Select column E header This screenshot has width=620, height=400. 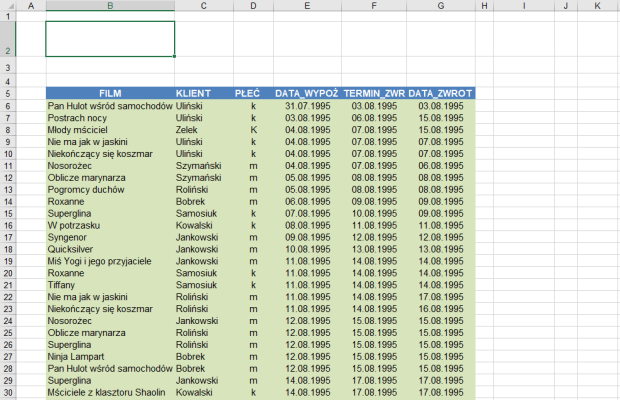(x=306, y=6)
